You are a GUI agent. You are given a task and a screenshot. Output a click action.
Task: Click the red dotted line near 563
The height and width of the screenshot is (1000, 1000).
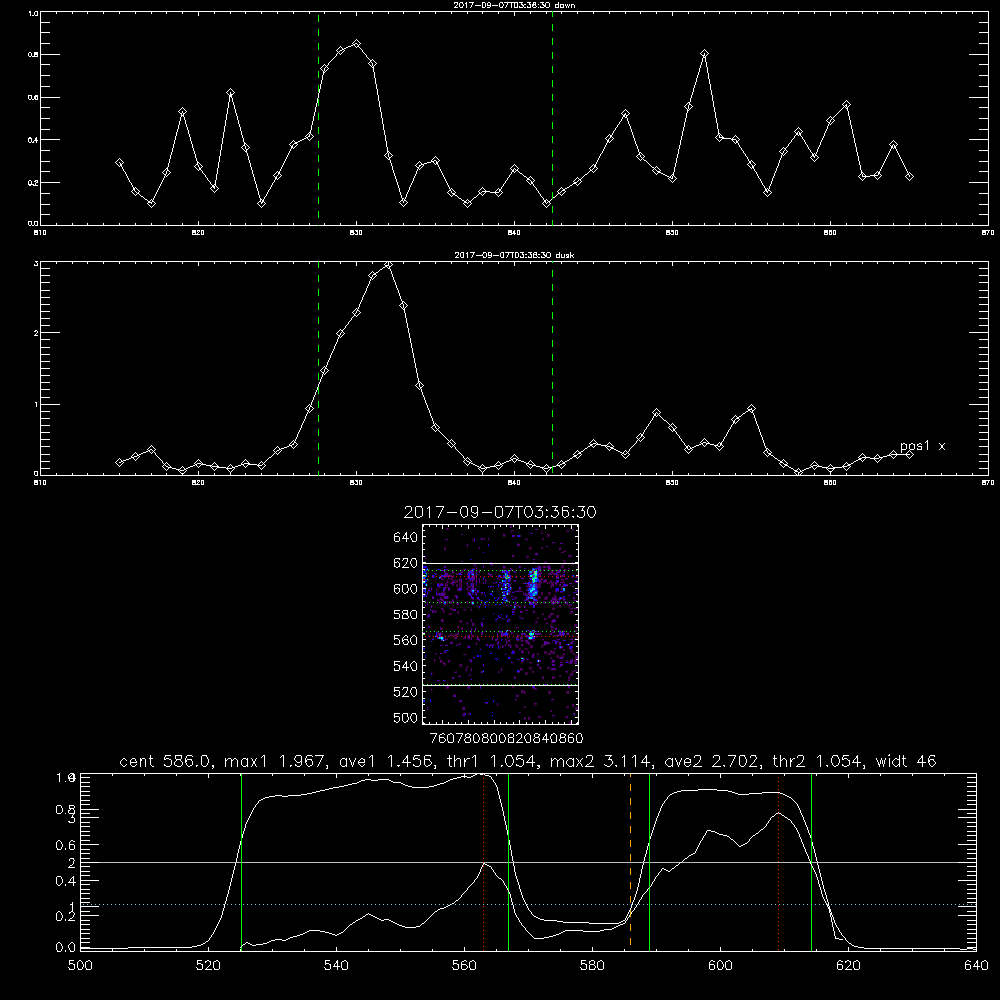(483, 862)
